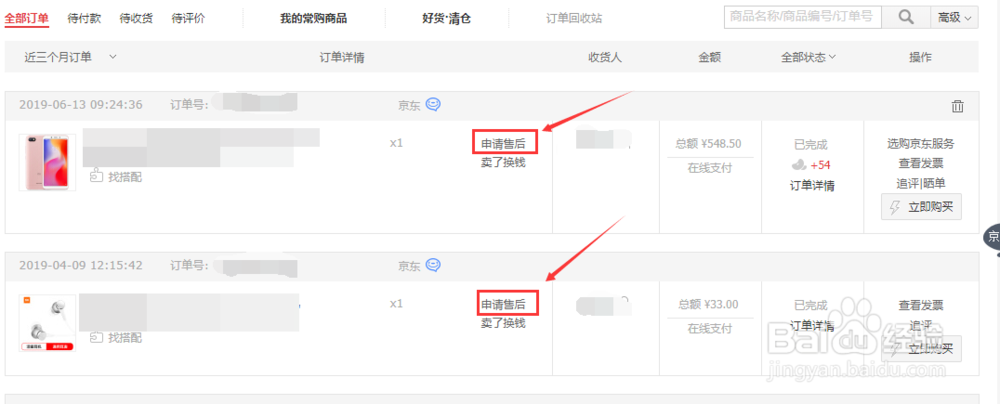Viewport: 1000px width, 404px height.
Task: Click the +54 points bean icon
Action: [800, 165]
